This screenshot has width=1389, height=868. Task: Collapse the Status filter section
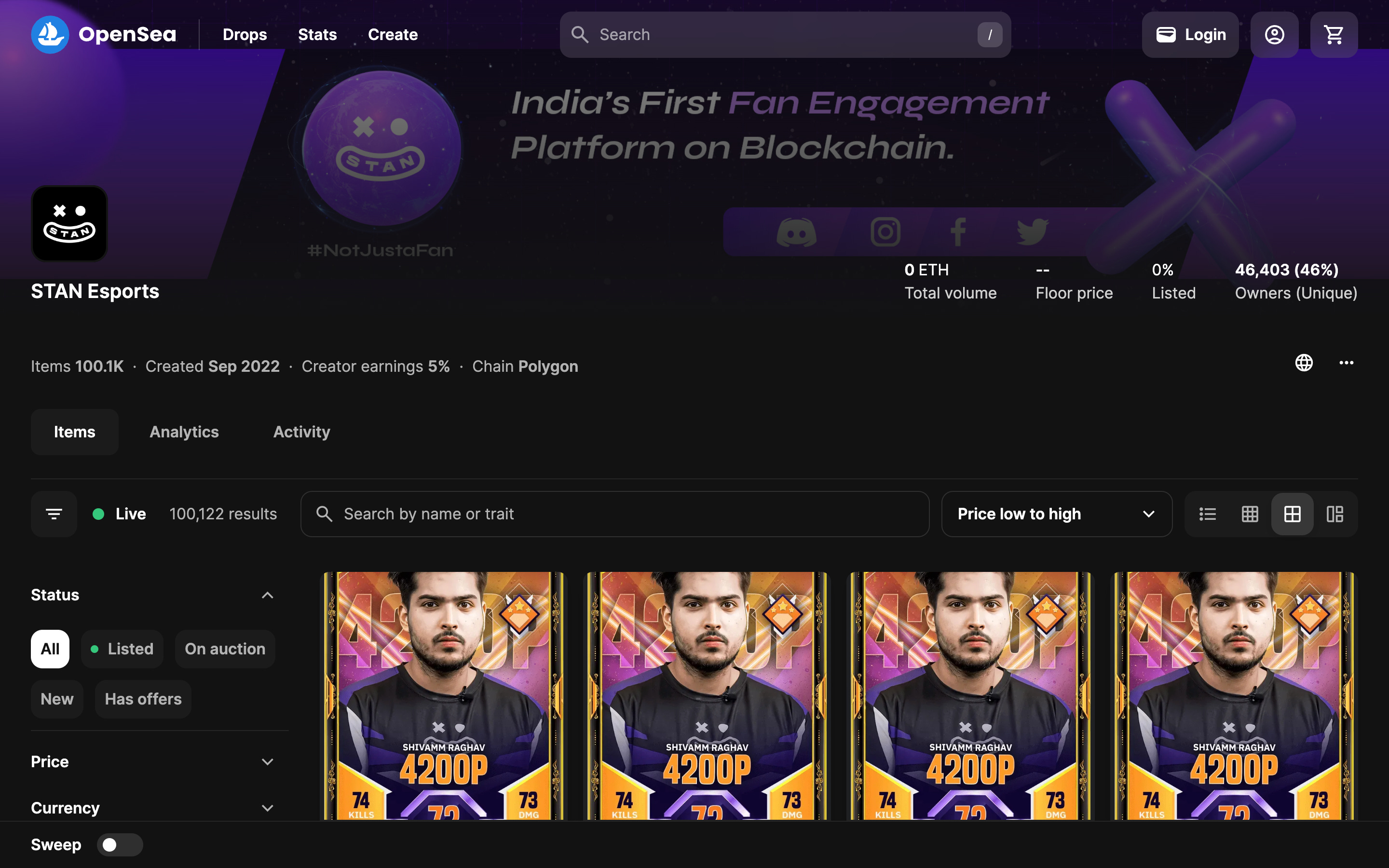(267, 595)
